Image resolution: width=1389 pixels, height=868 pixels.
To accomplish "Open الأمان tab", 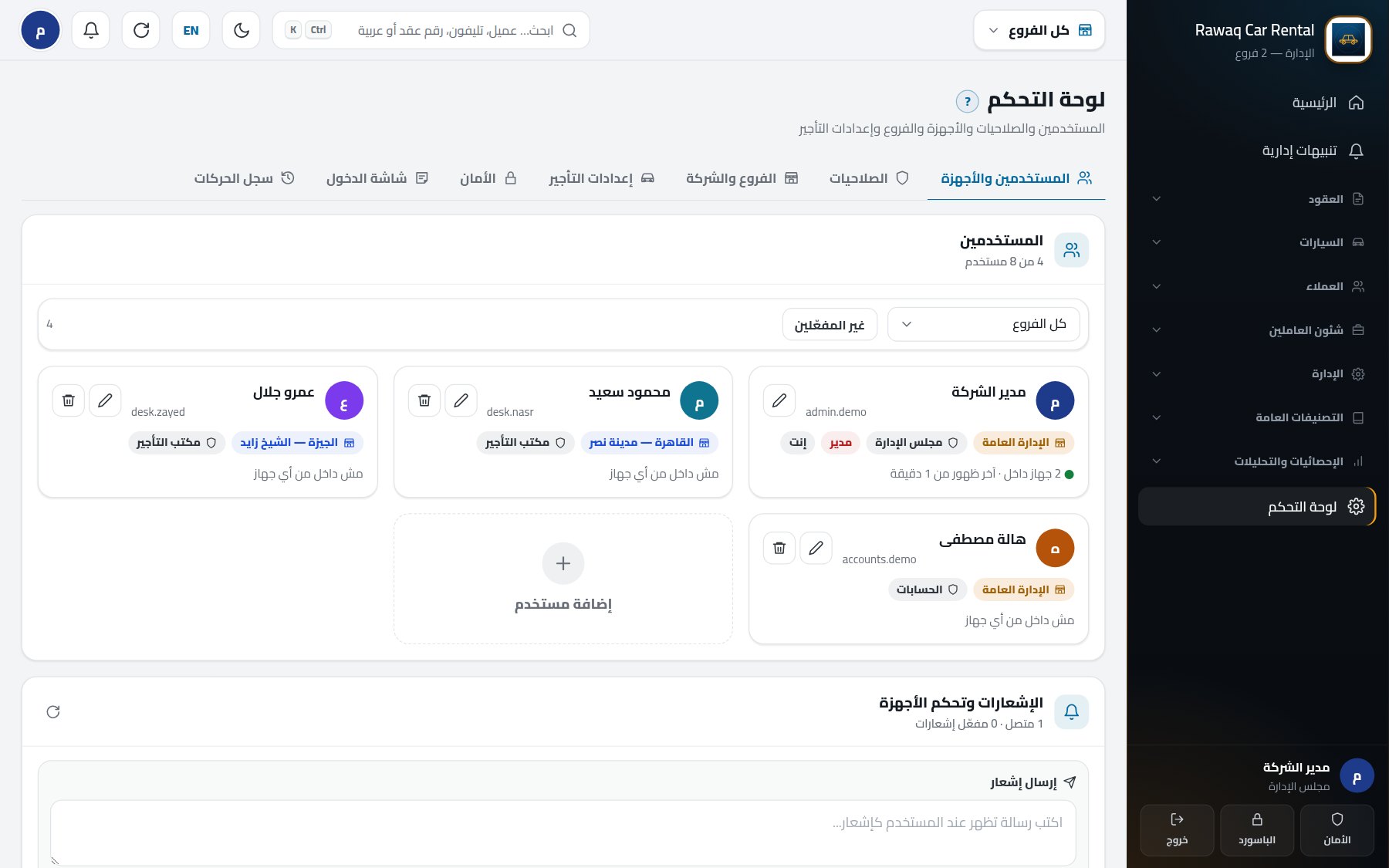I will pos(488,178).
